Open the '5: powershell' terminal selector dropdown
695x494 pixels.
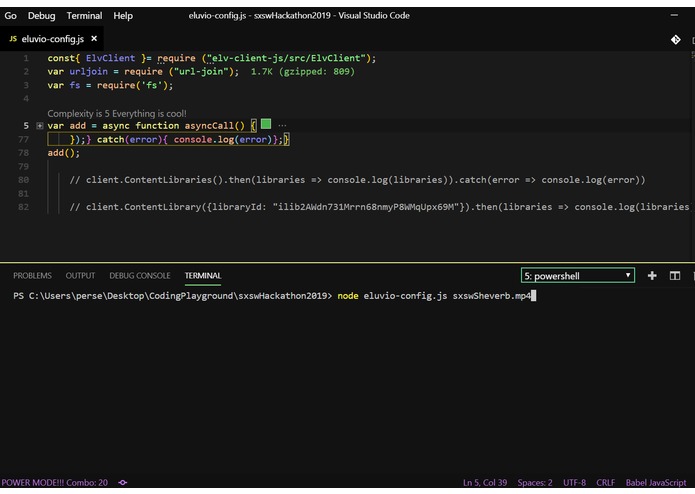[578, 276]
